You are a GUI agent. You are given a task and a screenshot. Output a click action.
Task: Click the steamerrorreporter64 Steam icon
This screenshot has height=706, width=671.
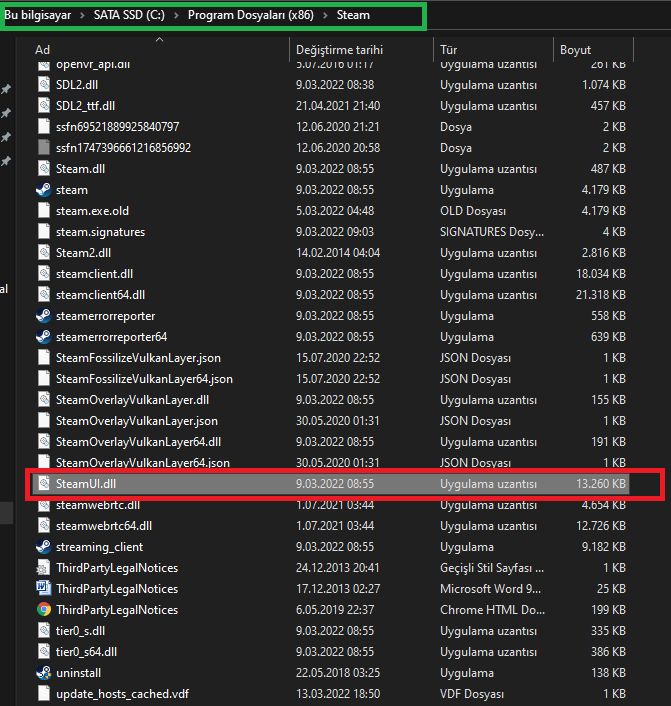pos(44,337)
